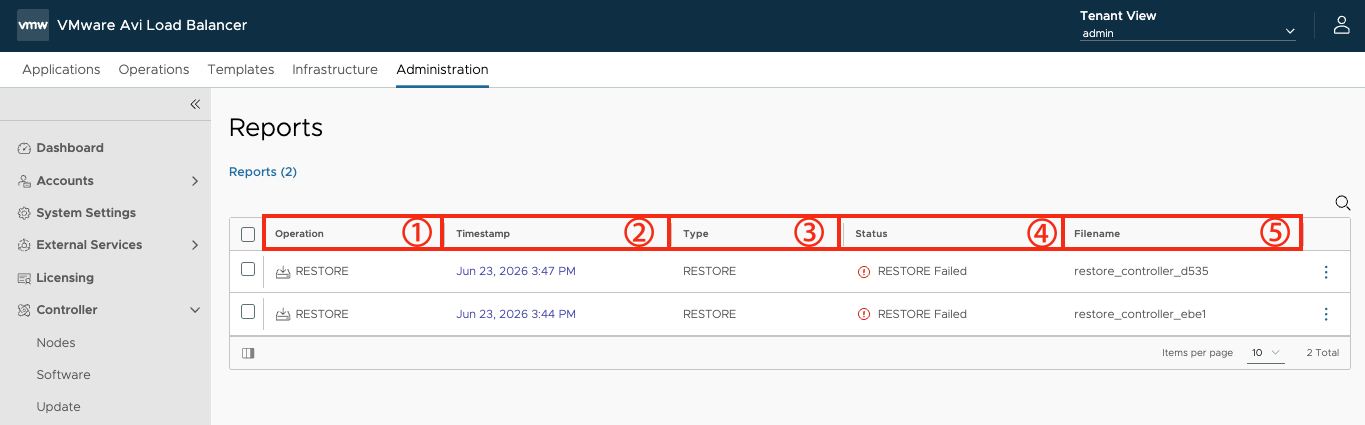Screen dimensions: 1365x425
Task: Click Type cell RESTORE in ebe1 row
Action: [x=709, y=314]
